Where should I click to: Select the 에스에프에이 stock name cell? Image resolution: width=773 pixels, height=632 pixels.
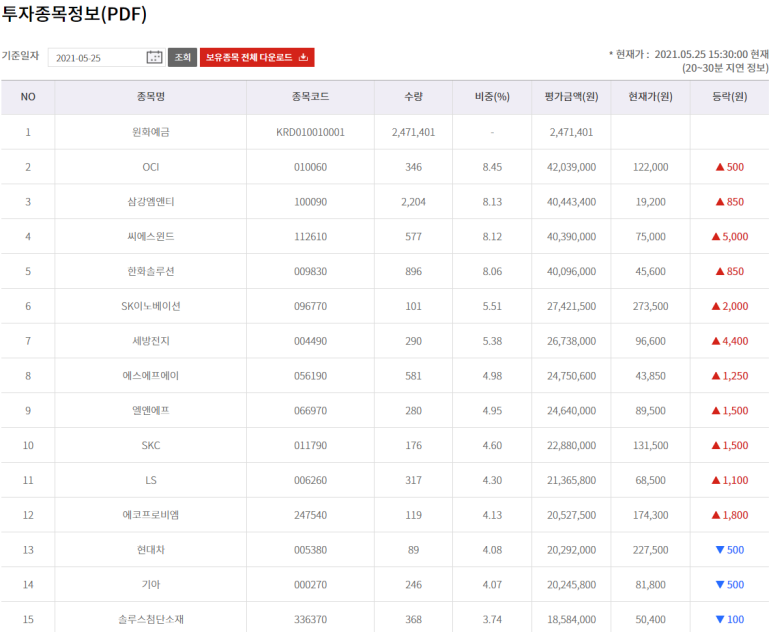click(151, 376)
